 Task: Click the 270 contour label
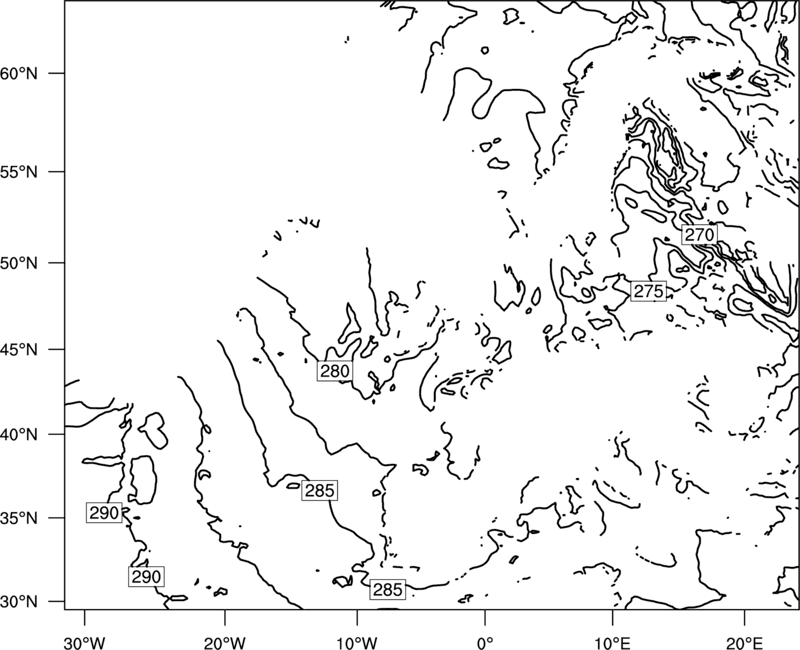point(699,235)
